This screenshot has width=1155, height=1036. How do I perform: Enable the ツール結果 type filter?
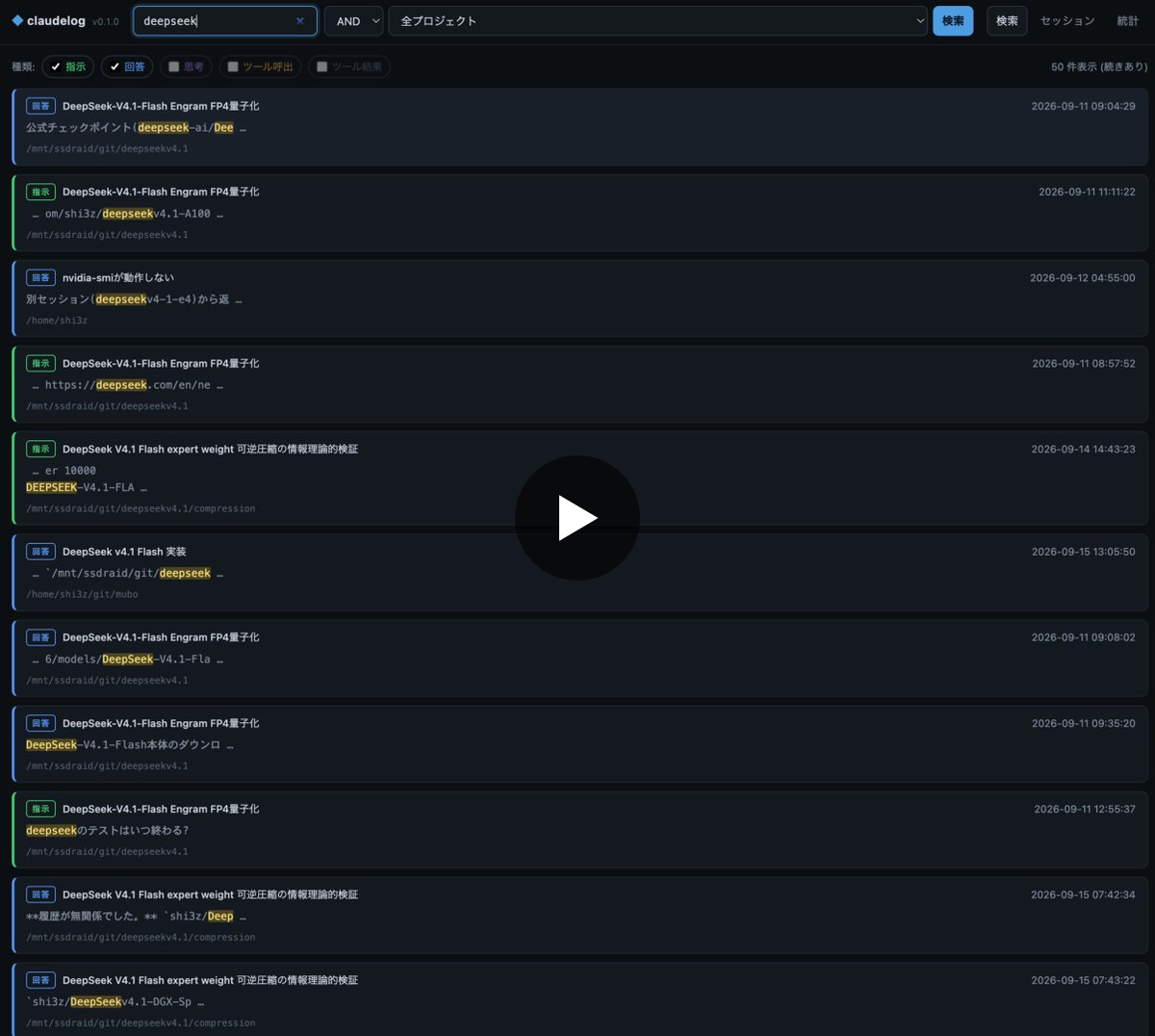pos(349,66)
